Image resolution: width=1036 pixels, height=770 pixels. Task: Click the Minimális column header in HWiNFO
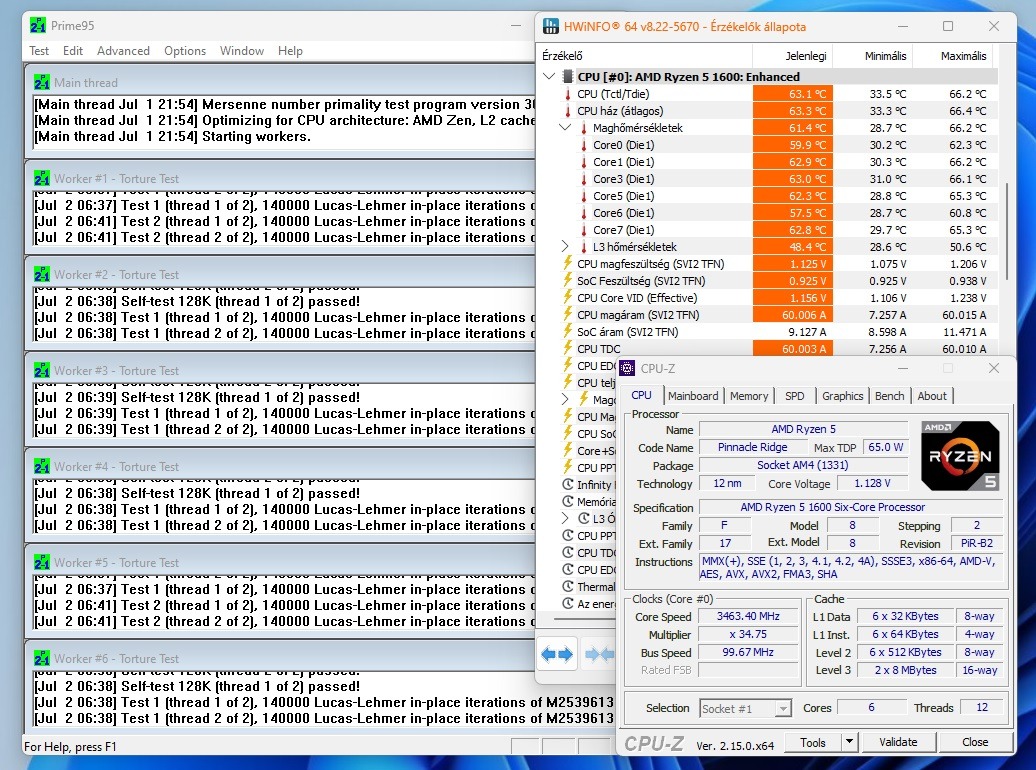pos(873,56)
